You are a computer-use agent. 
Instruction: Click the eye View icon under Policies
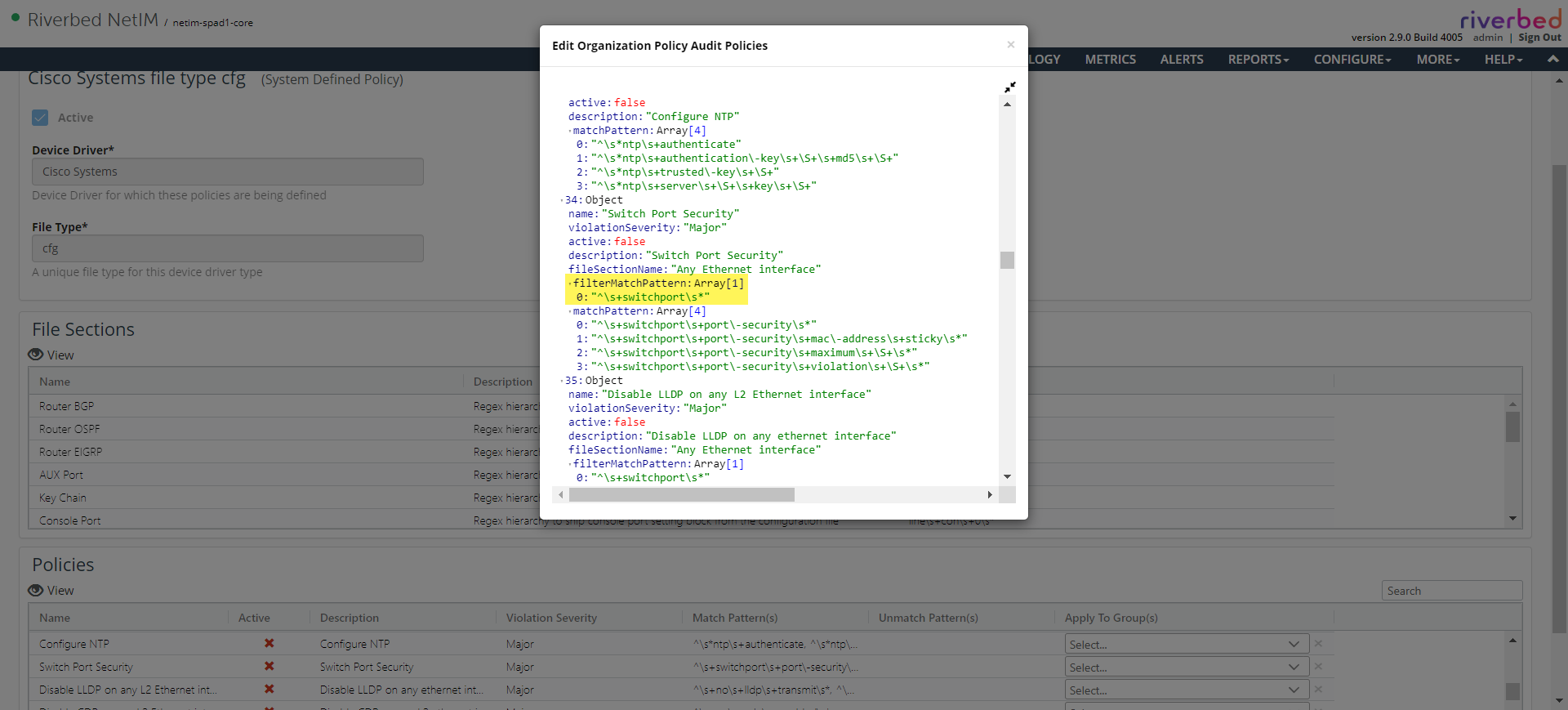click(x=36, y=590)
